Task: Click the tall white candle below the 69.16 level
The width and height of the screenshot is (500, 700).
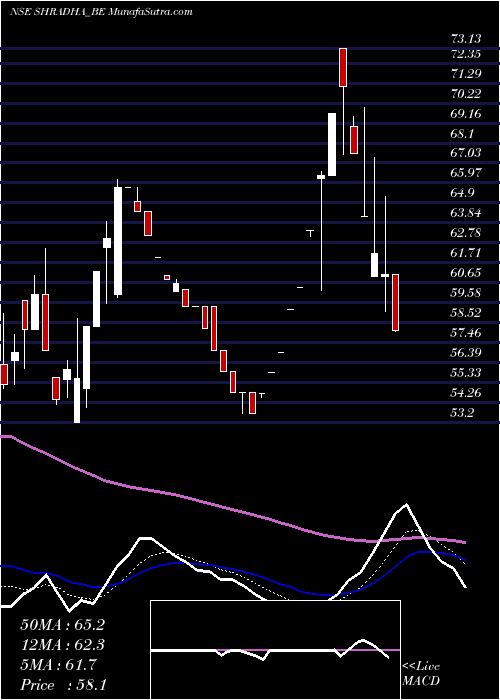Action: [332, 144]
